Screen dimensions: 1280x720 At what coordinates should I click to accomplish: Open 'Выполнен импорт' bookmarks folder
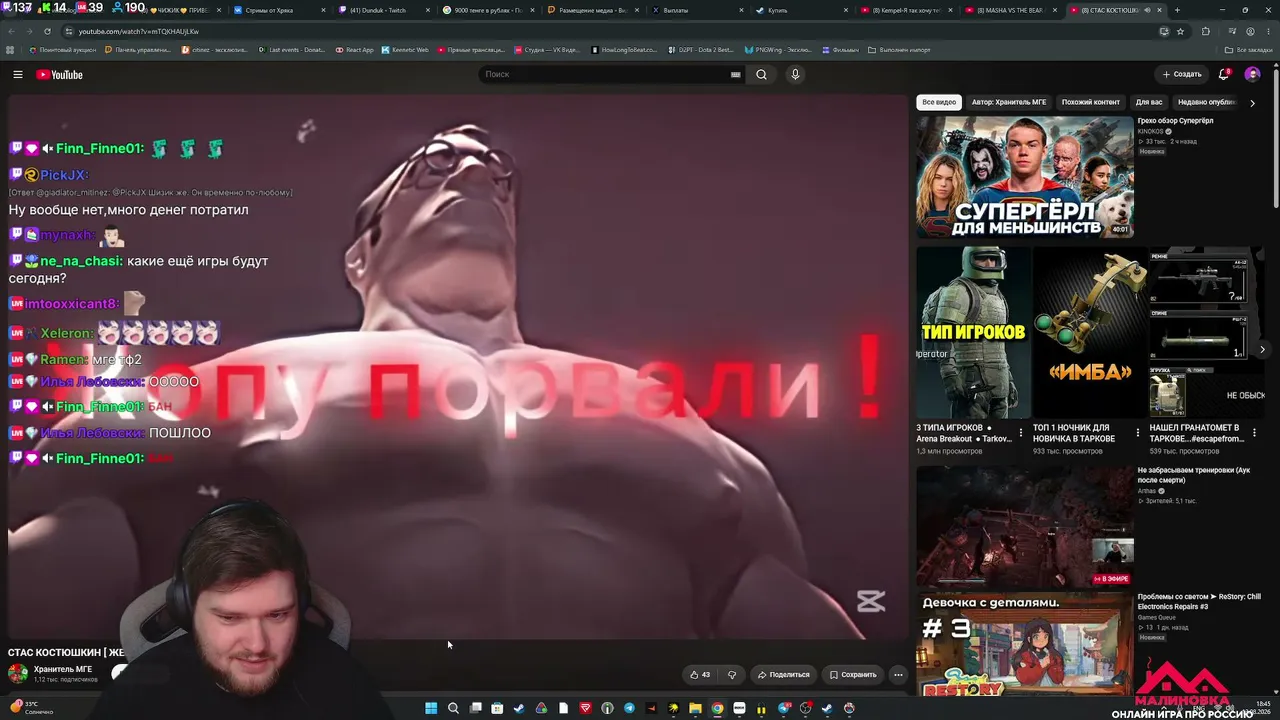(899, 49)
